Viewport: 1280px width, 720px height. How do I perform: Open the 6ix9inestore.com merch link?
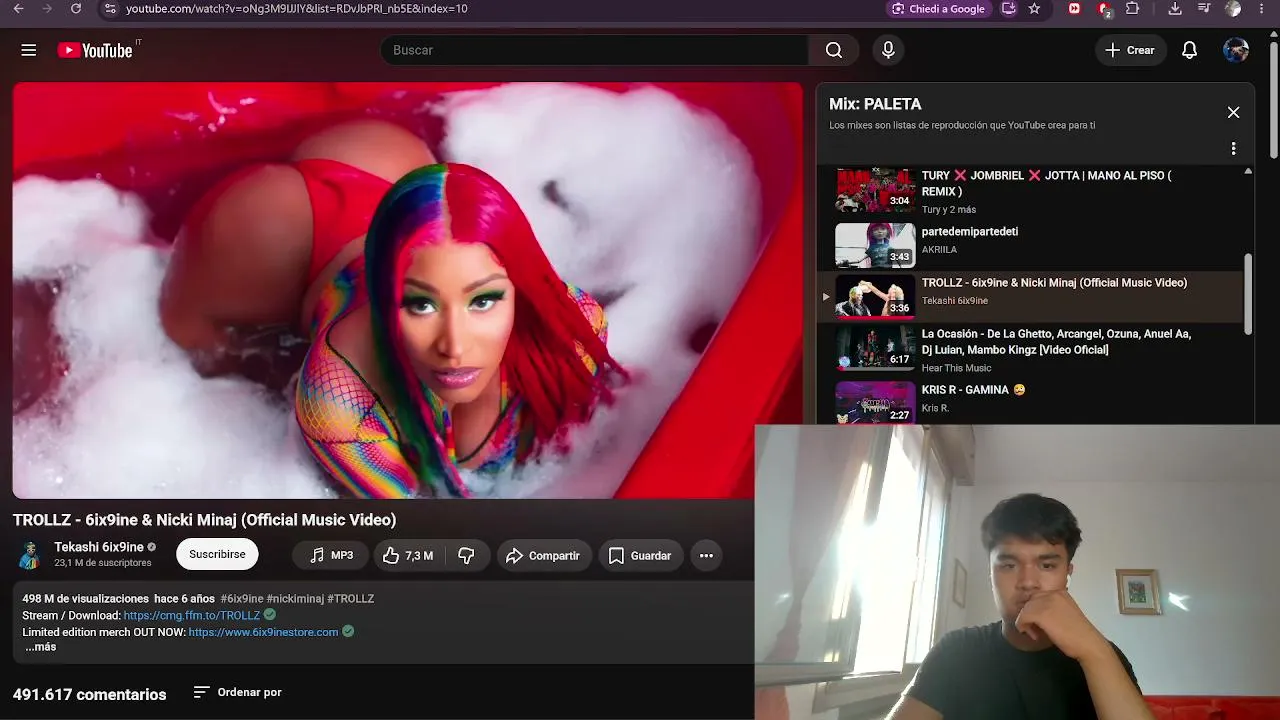(x=263, y=632)
